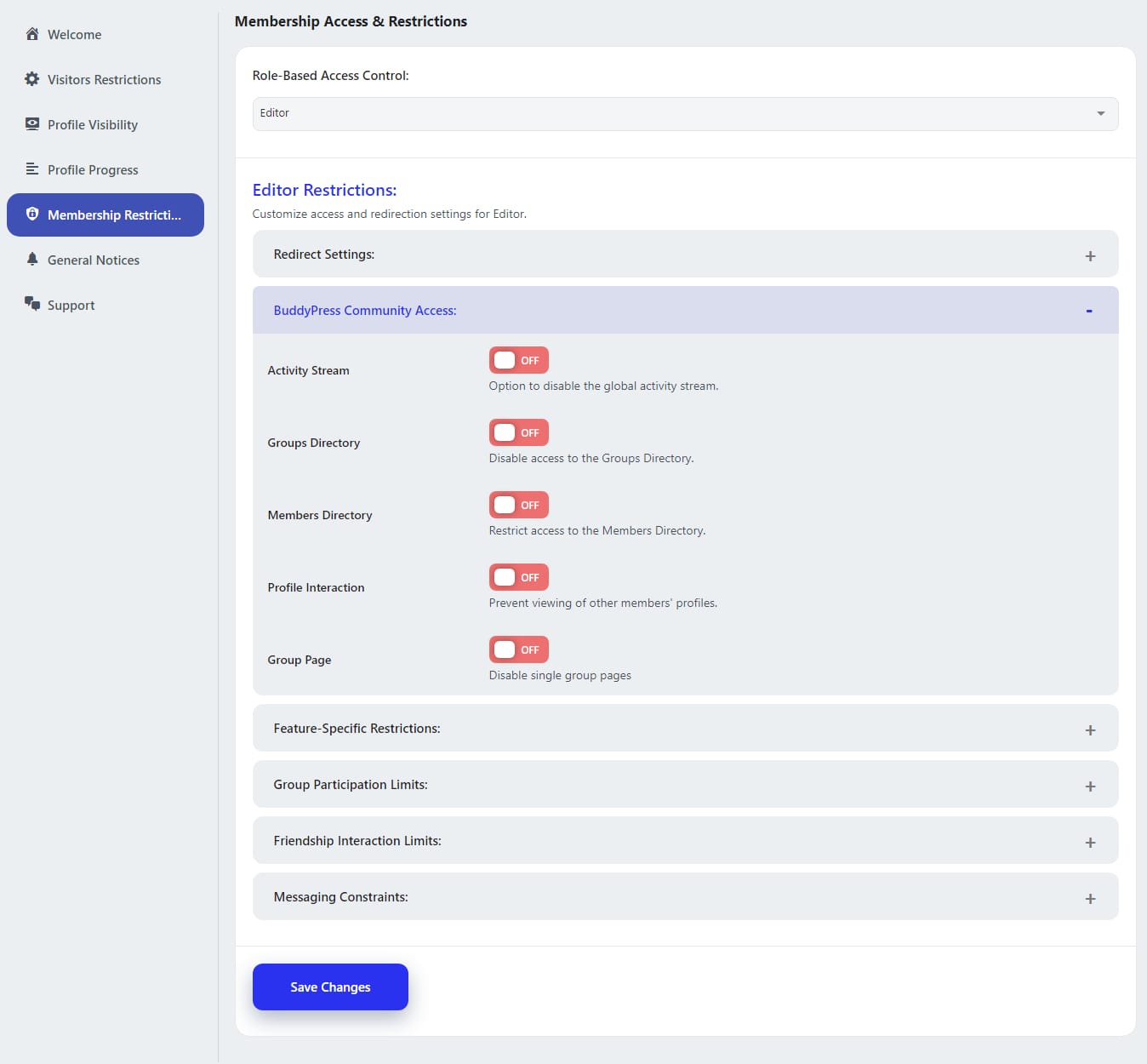
Task: Click the Profile Visibility icon
Action: pyautogui.click(x=32, y=124)
